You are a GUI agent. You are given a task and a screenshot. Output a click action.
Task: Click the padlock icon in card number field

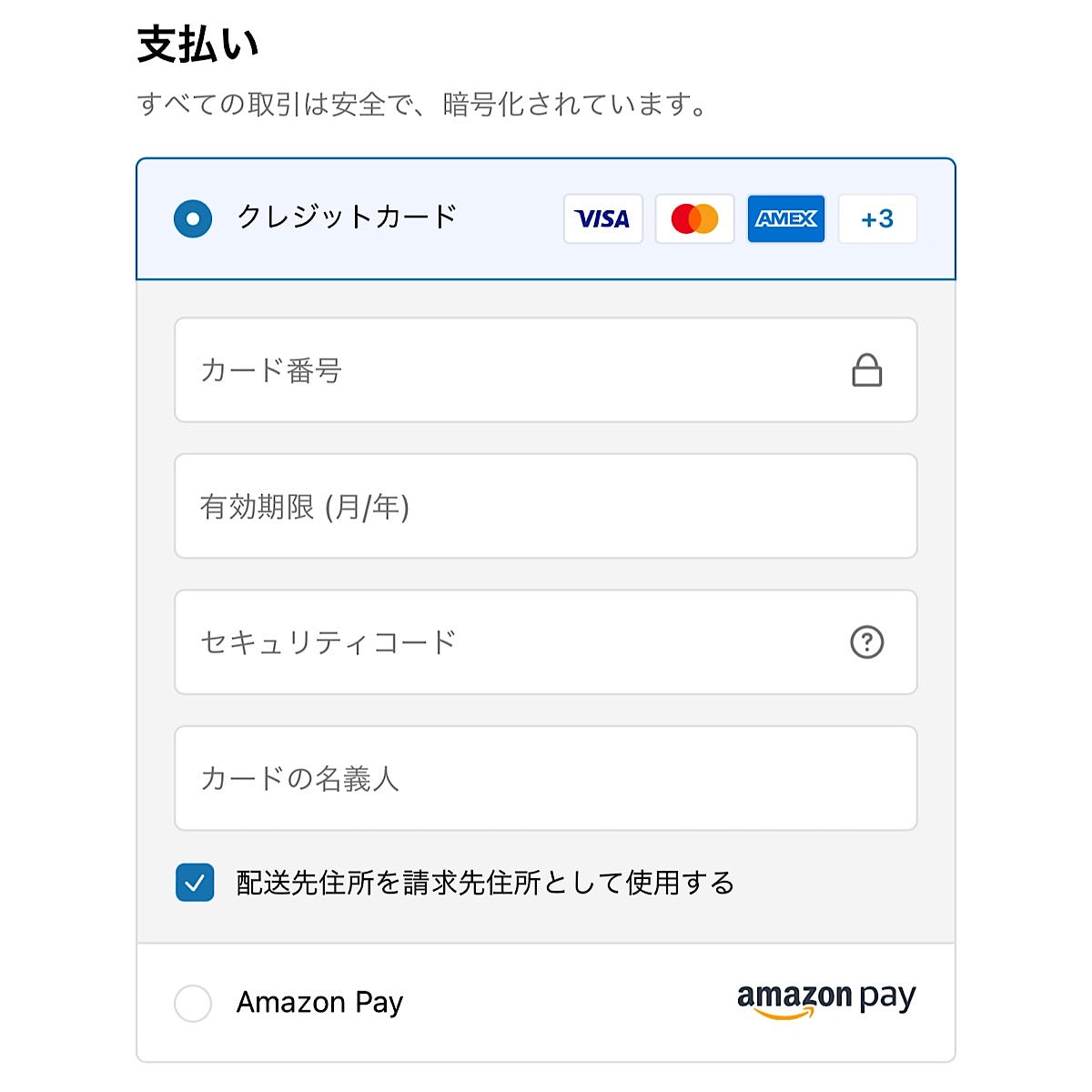(866, 370)
